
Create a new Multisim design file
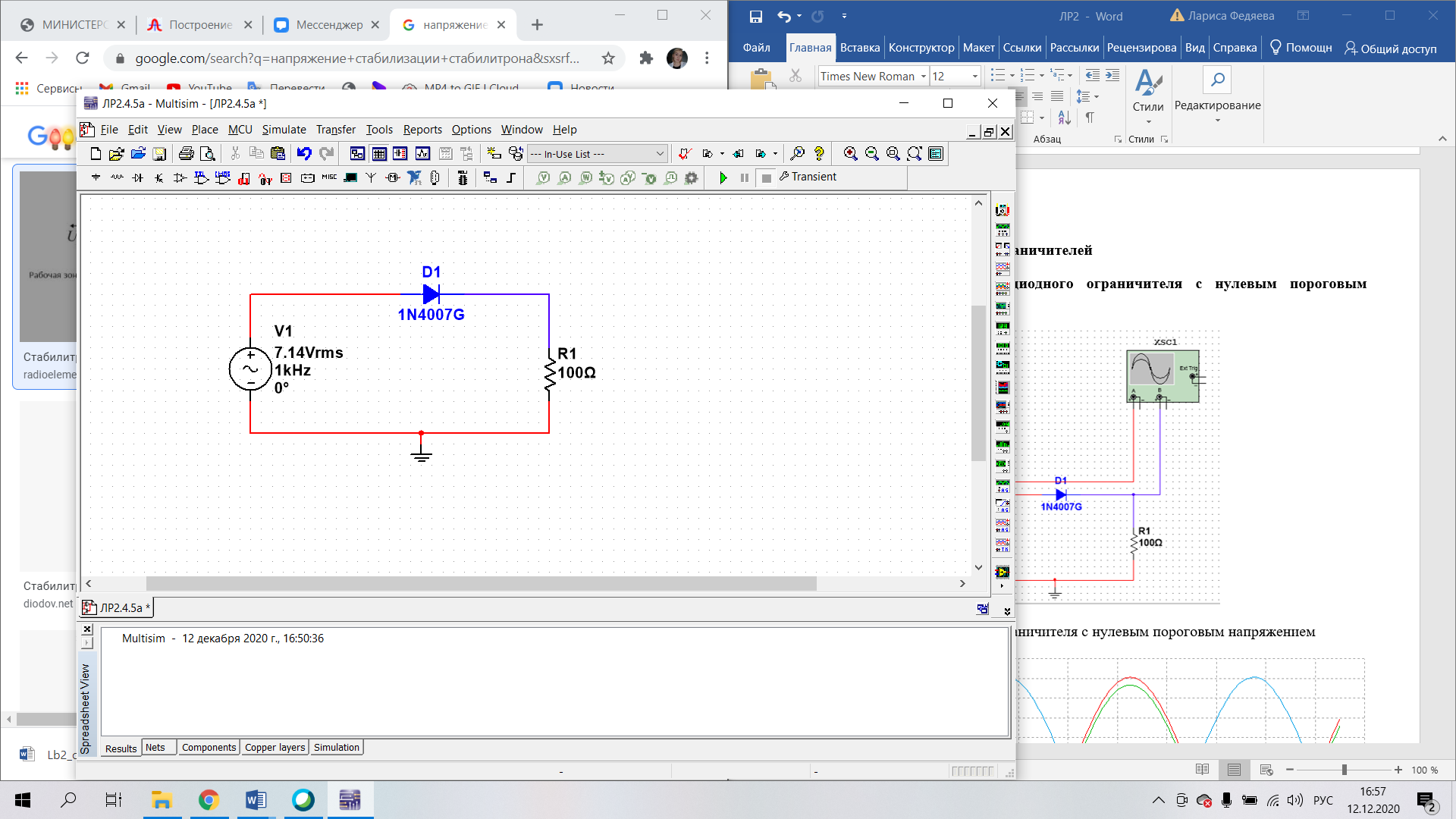coord(96,154)
